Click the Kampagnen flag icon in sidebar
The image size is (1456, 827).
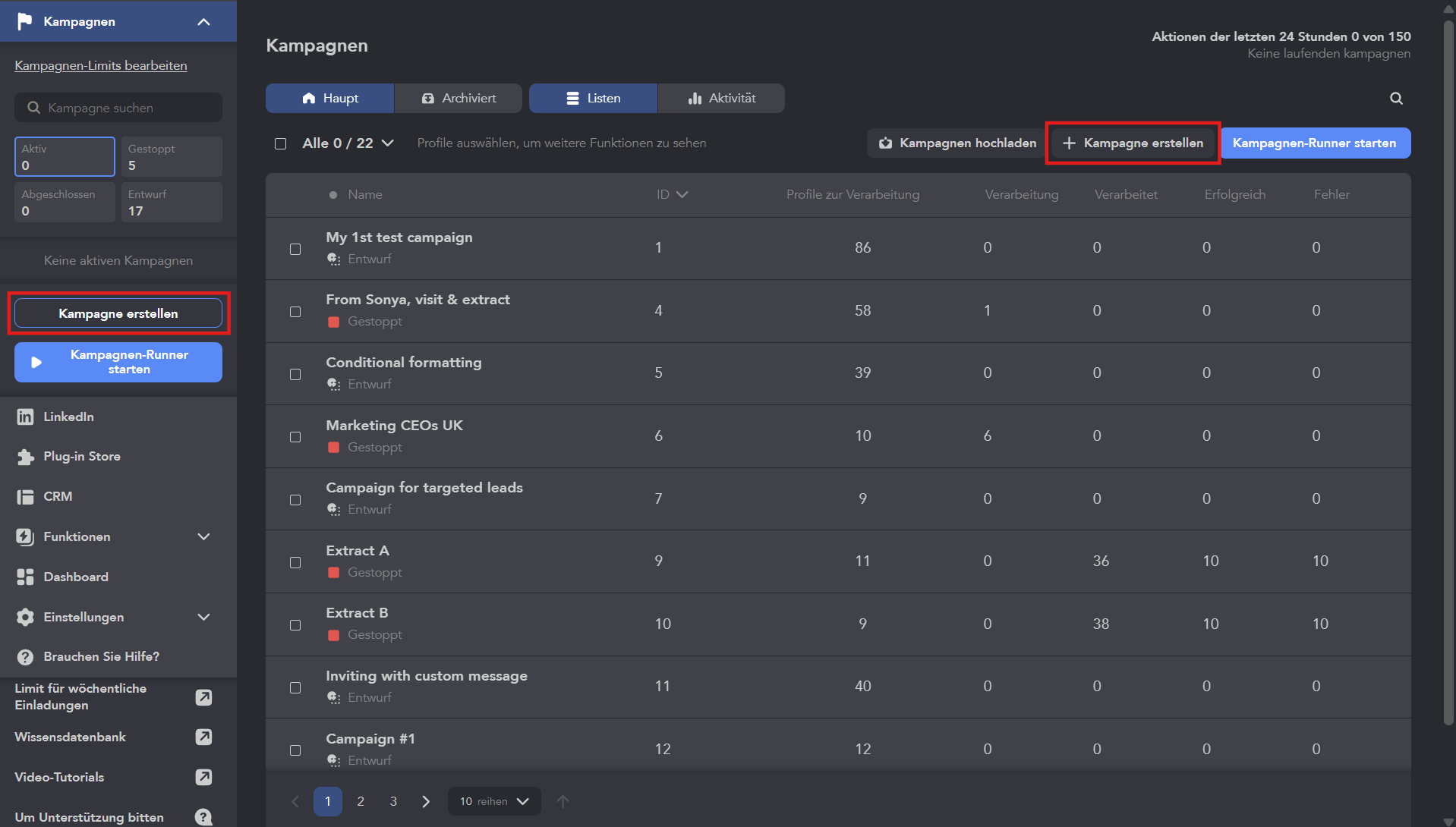click(25, 21)
